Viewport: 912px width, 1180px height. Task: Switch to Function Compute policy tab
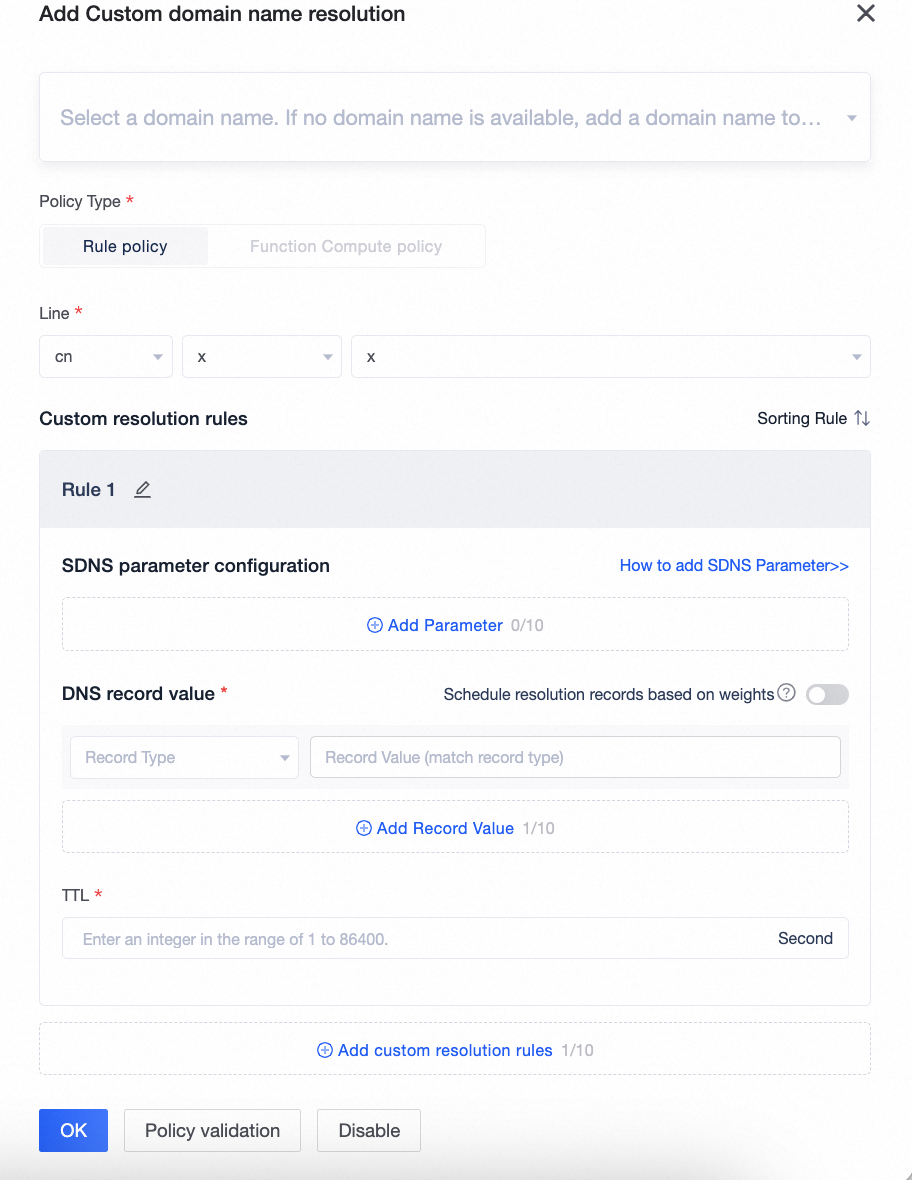point(346,246)
